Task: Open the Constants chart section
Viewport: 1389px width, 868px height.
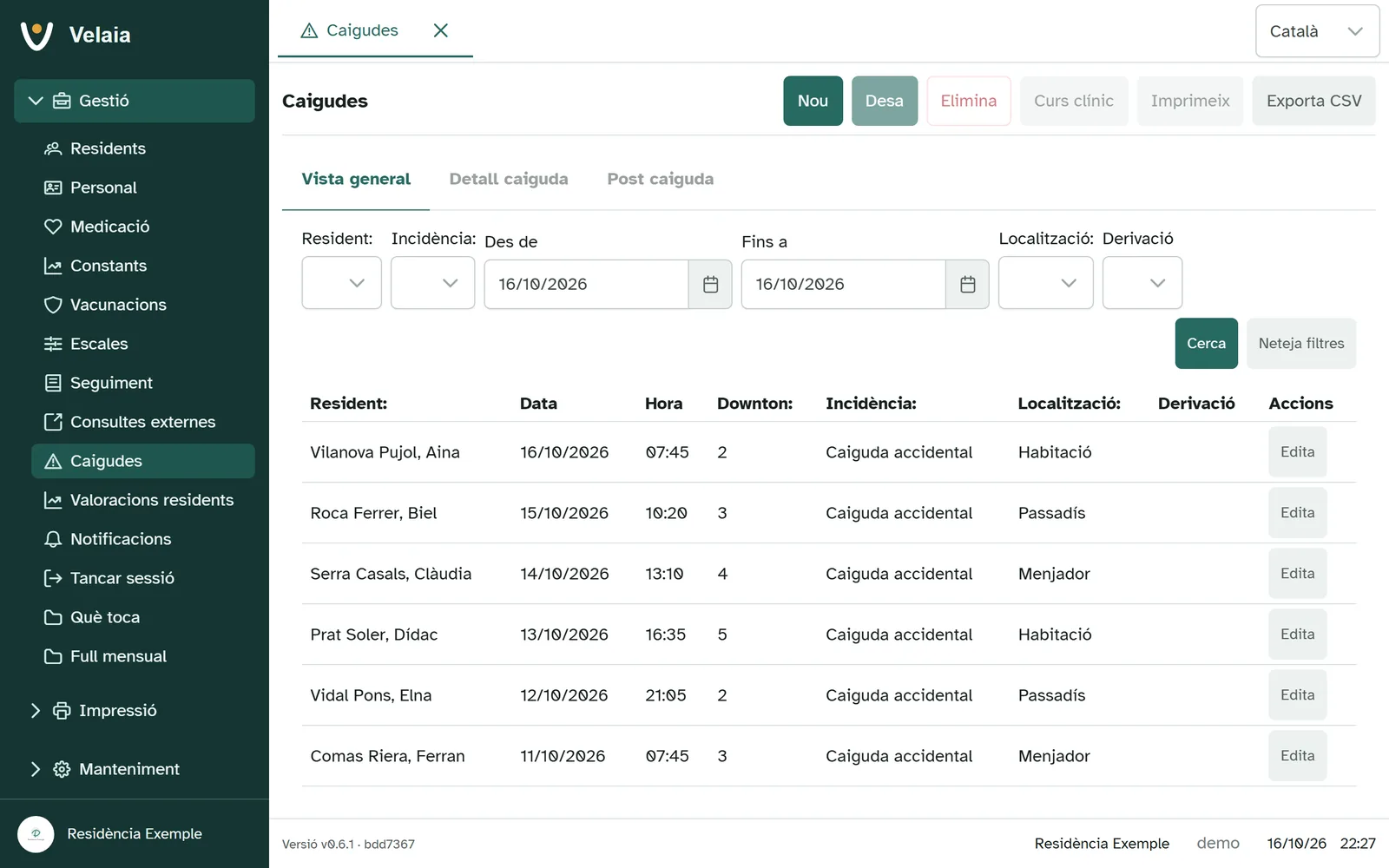Action: 143,266
